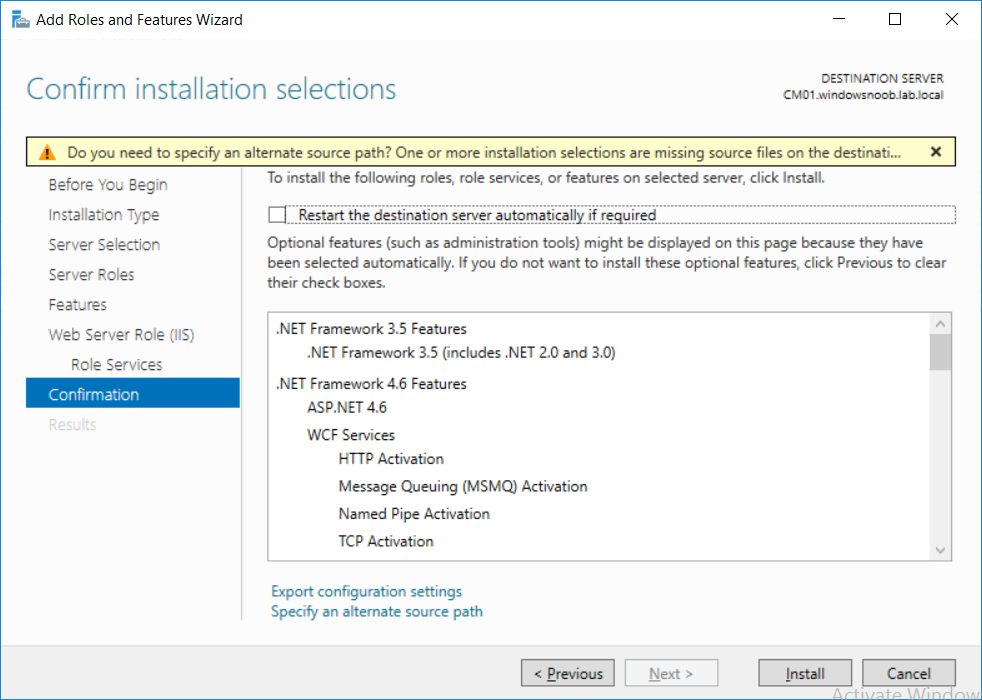Viewport: 982px width, 700px height.
Task: Click the warning banner message text
Action: pyautogui.click(x=483, y=152)
